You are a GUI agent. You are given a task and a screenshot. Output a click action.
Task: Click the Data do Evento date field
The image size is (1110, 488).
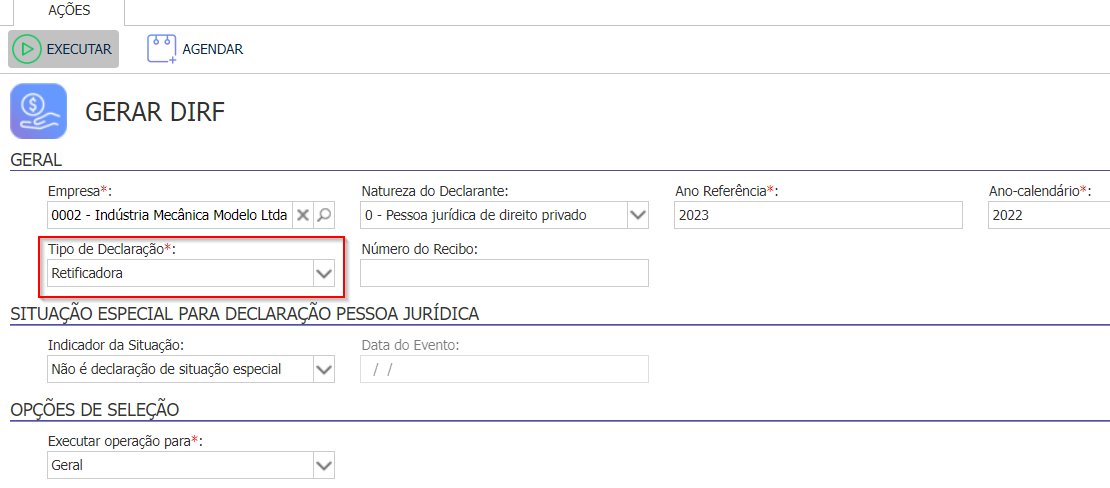point(504,369)
